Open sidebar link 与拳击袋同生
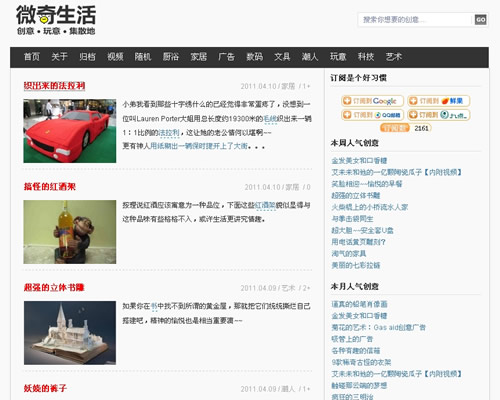Screen dimensions: 500x400 tap(352, 219)
